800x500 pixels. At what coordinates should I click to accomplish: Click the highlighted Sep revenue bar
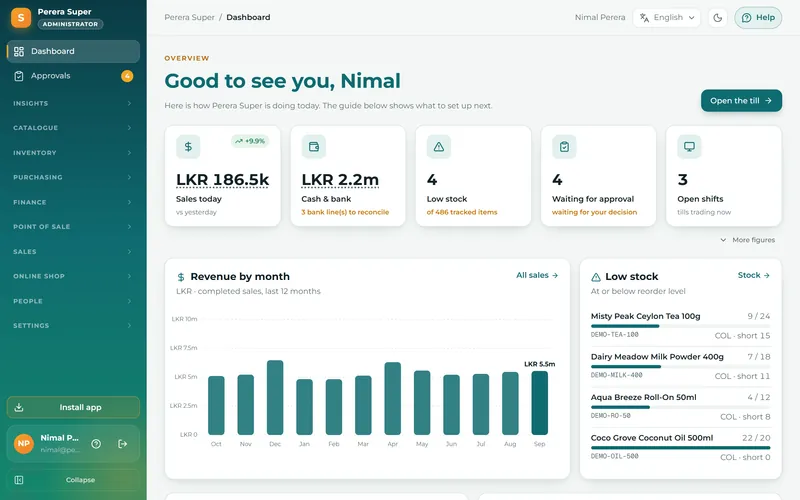tap(539, 403)
